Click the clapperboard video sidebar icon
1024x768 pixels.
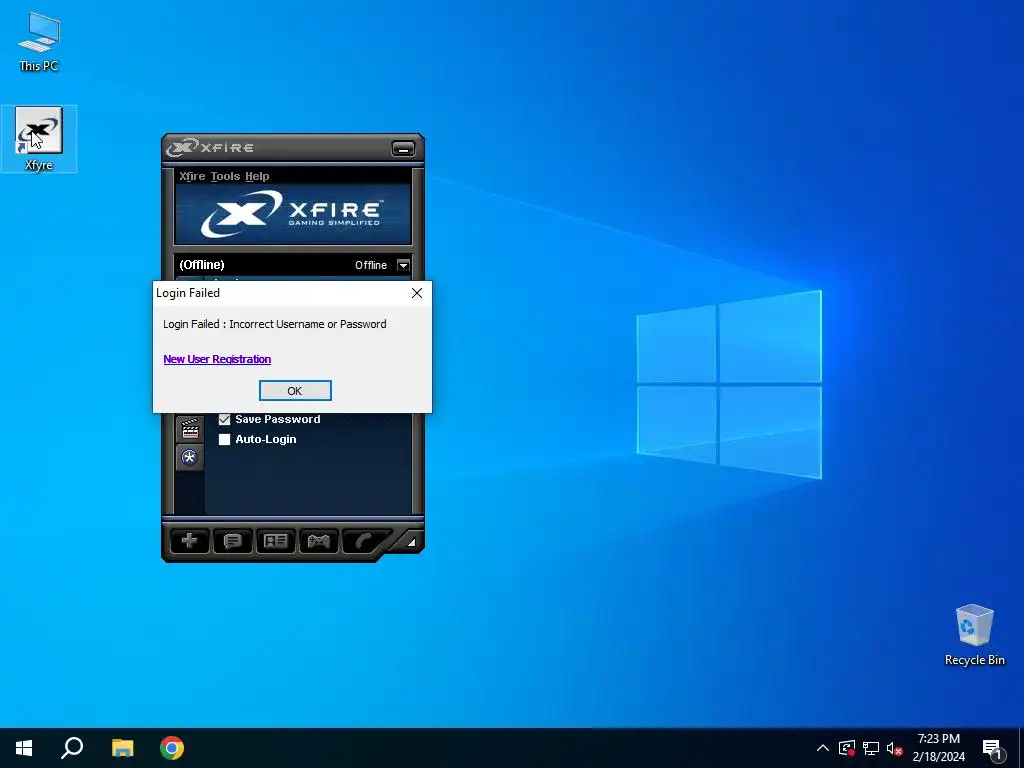190,429
